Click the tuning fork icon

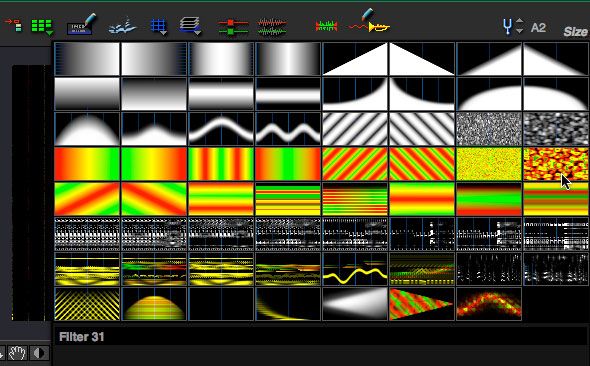click(x=508, y=27)
